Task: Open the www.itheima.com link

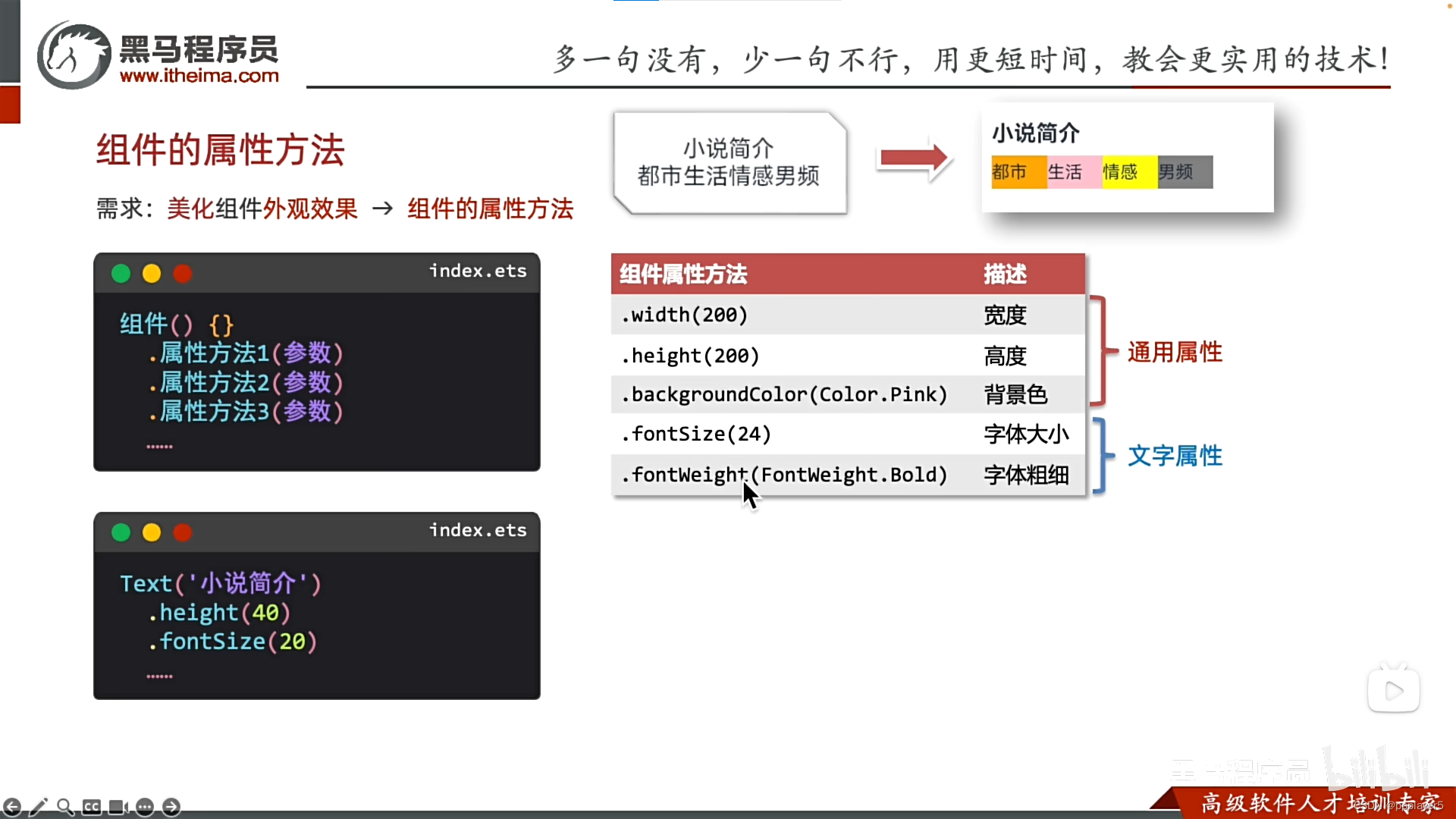Action: click(199, 76)
